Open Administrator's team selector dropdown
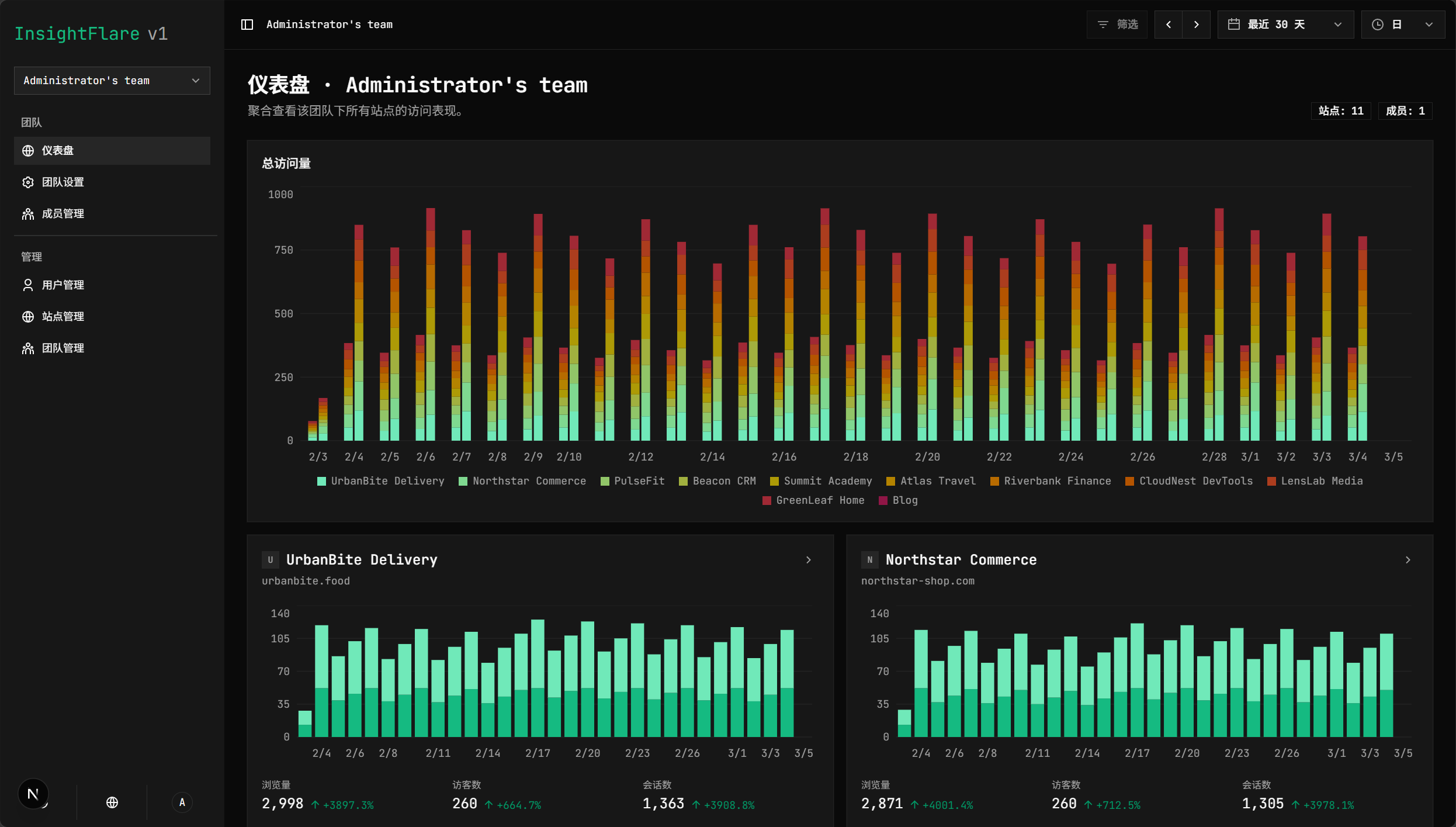Image resolution: width=1456 pixels, height=827 pixels. pos(112,81)
